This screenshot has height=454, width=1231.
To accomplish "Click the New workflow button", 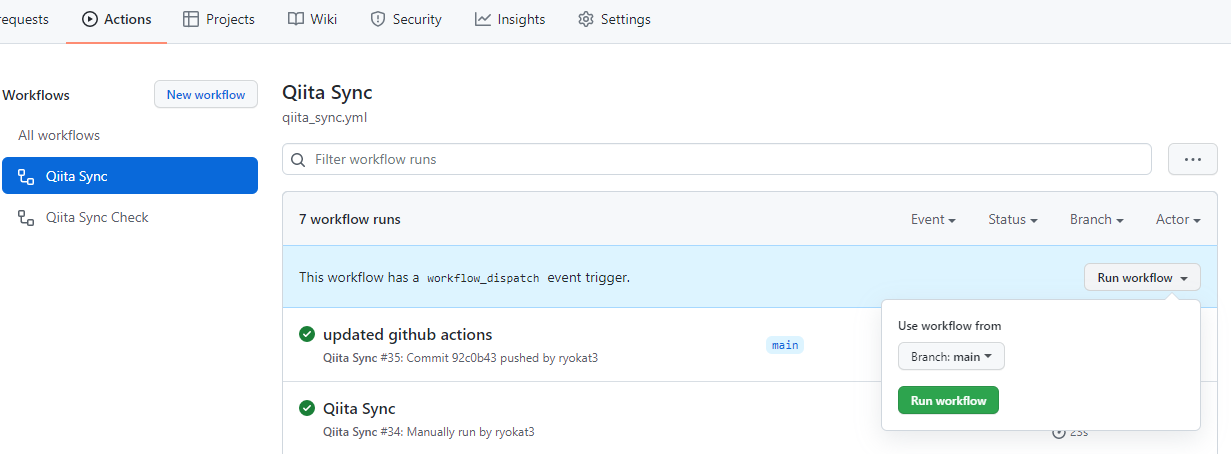I will [x=206, y=95].
